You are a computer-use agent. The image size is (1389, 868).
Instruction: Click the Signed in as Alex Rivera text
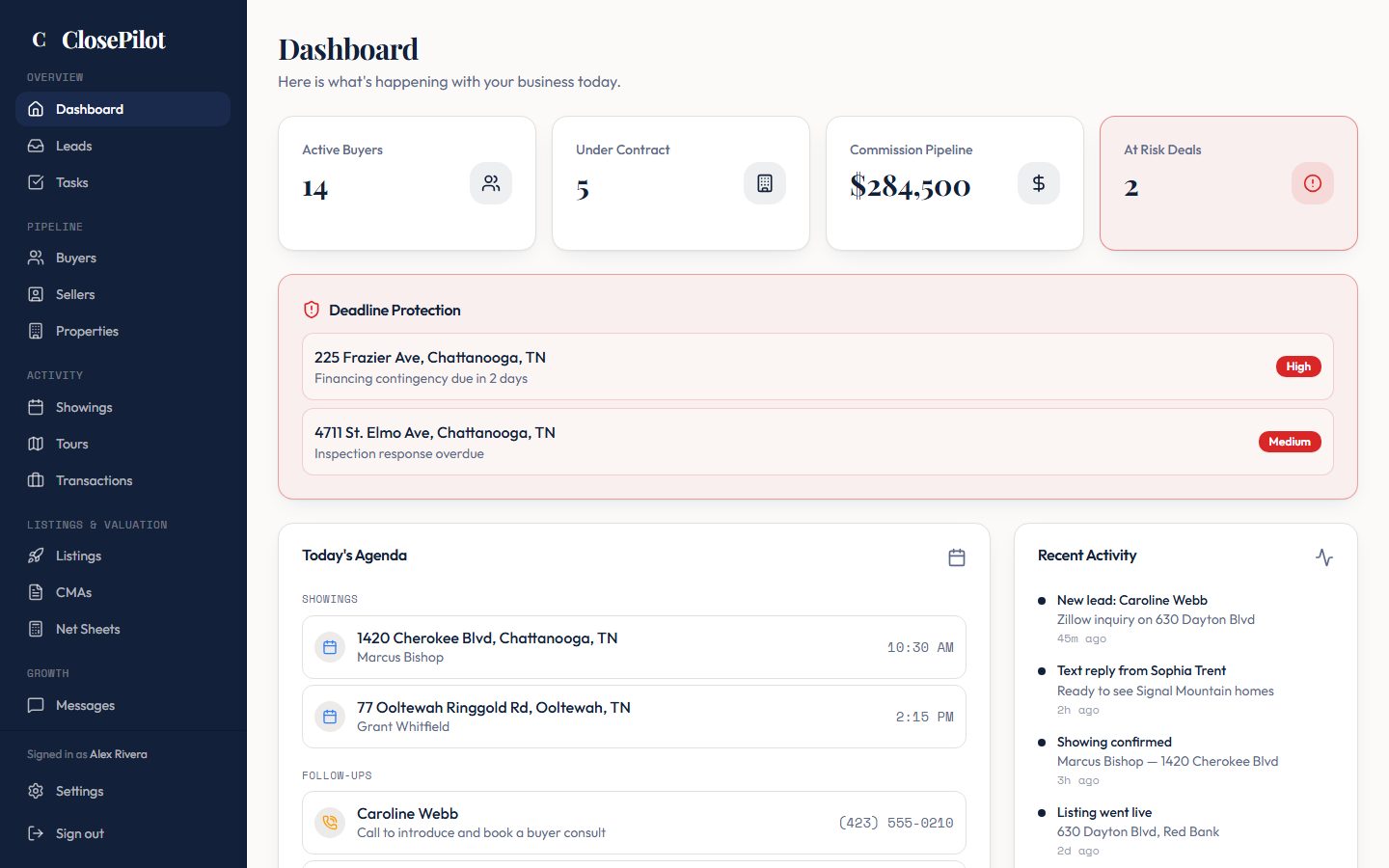point(87,754)
